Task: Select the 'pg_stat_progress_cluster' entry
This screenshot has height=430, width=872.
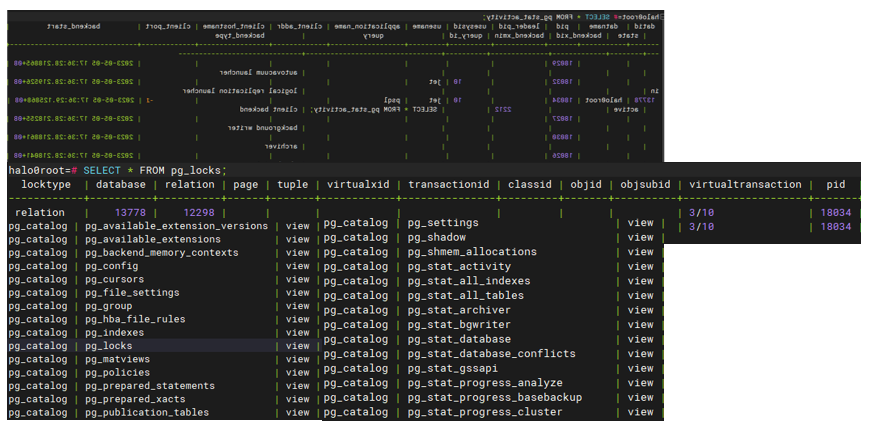Action: (485, 412)
